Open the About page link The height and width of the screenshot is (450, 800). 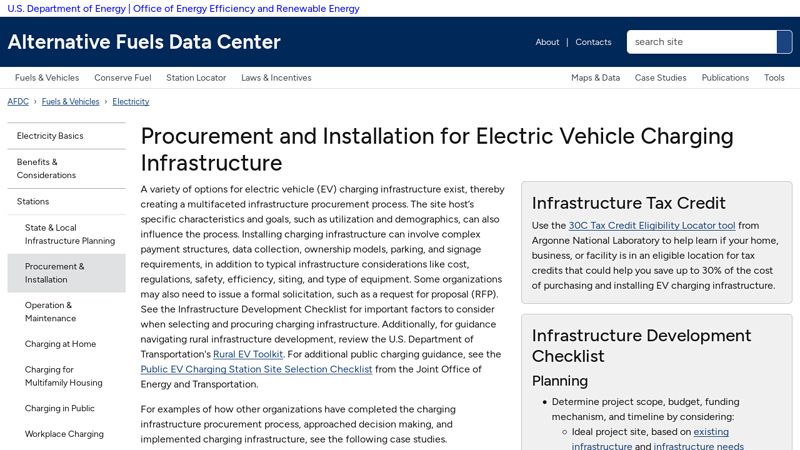click(547, 42)
